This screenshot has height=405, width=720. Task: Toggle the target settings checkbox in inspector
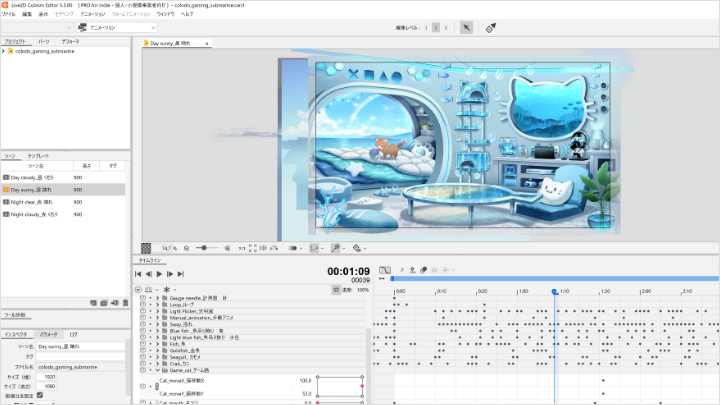[x=40, y=395]
